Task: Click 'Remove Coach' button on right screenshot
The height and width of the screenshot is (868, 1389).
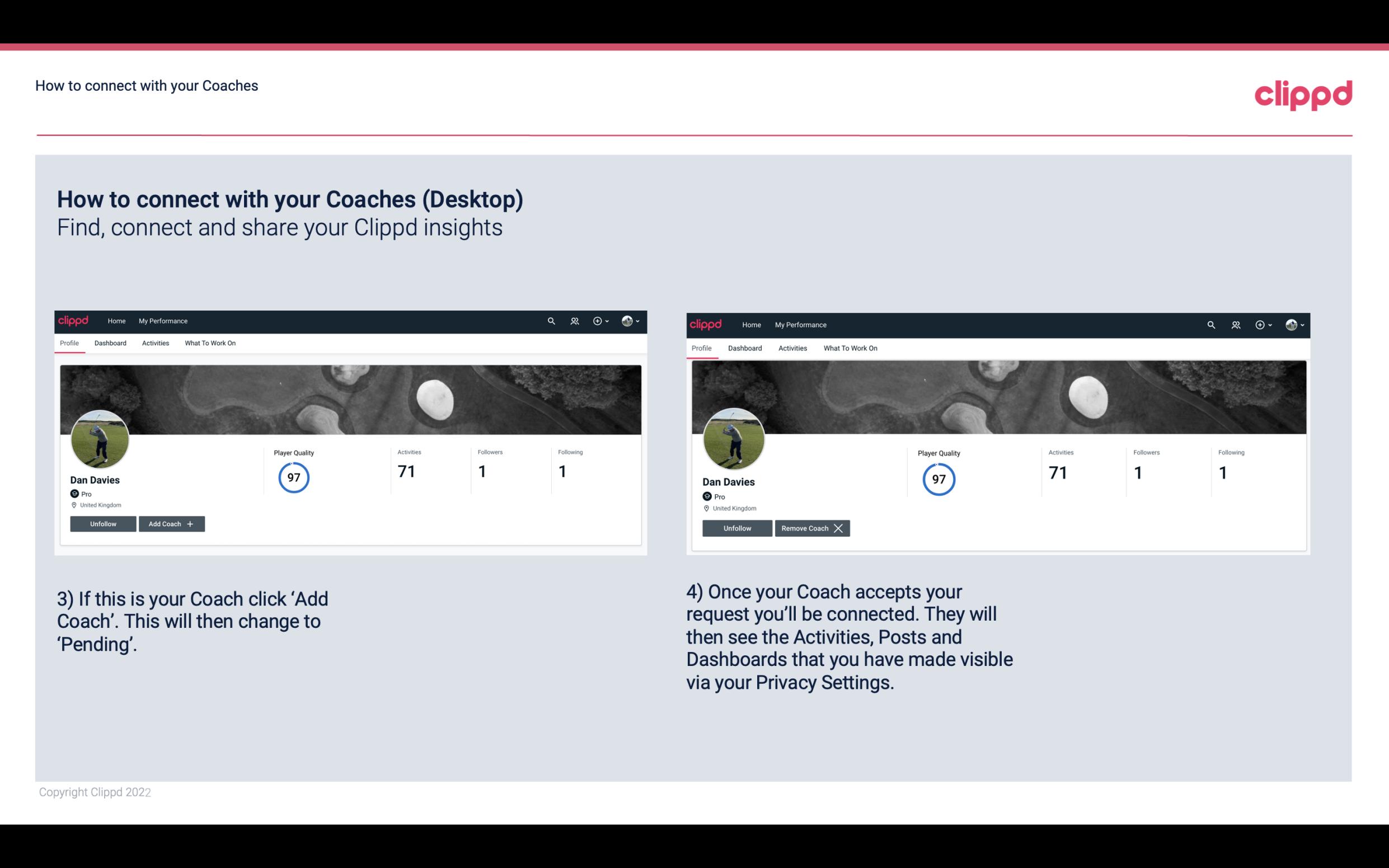Action: pos(812,528)
